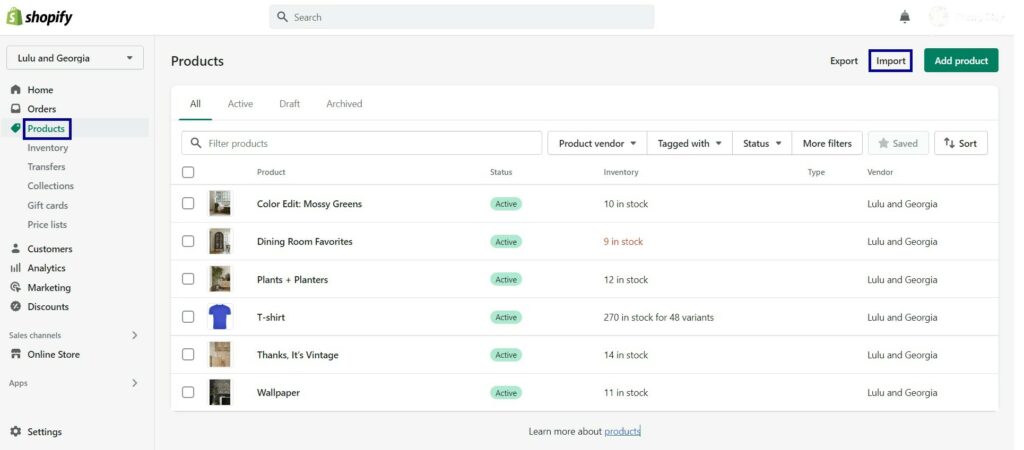Open the Plants + Planters thumbnail

pos(220,280)
